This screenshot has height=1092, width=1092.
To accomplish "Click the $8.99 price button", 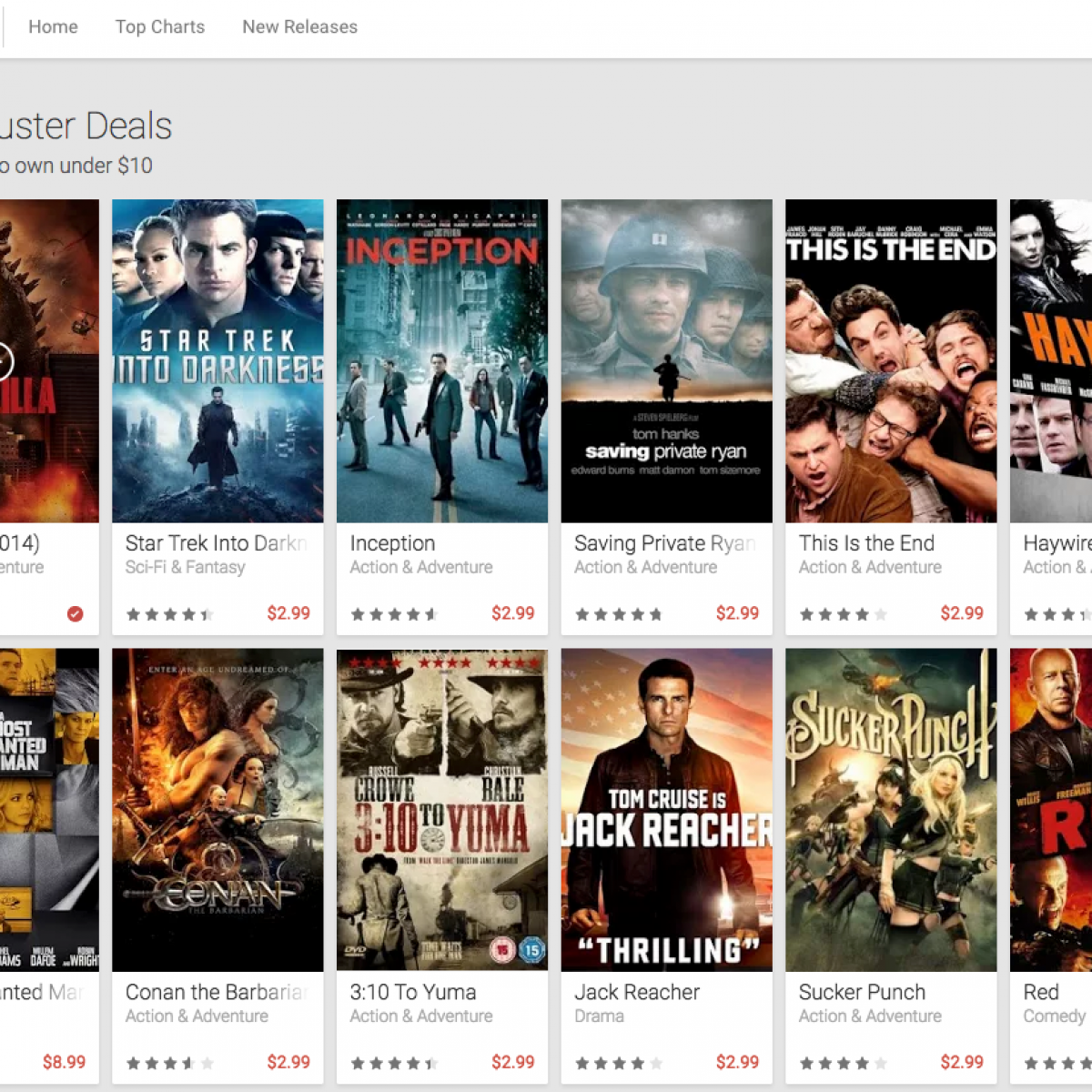I will coord(64,1062).
